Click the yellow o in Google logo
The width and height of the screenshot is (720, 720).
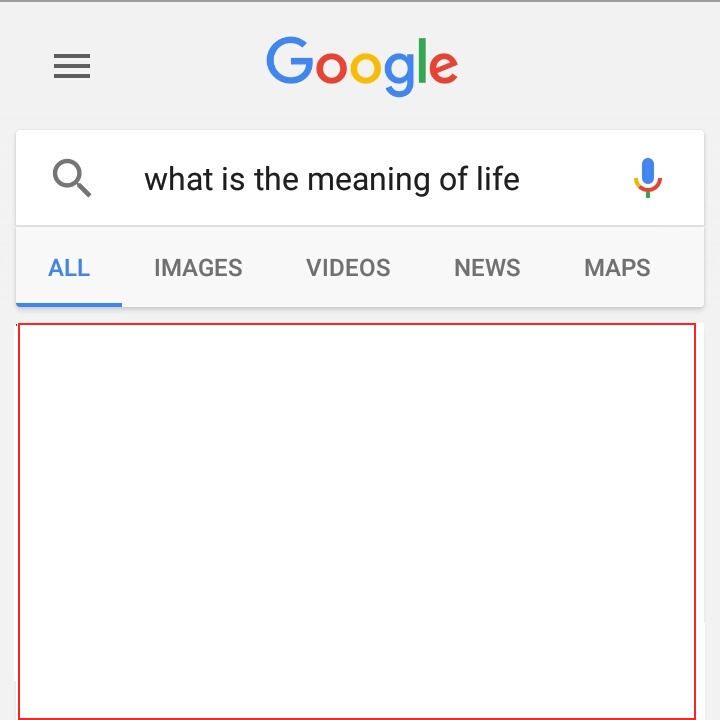(x=366, y=68)
